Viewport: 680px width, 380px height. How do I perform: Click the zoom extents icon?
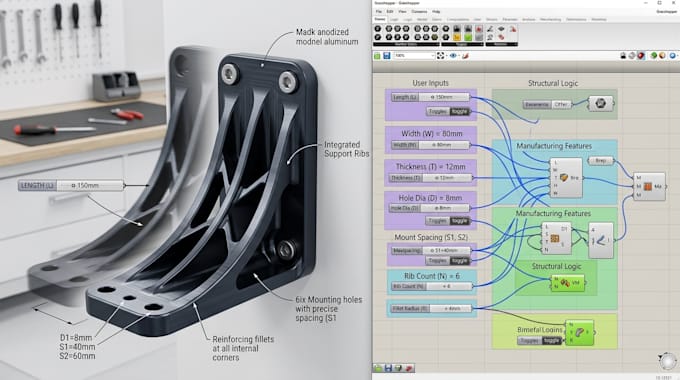(441, 56)
